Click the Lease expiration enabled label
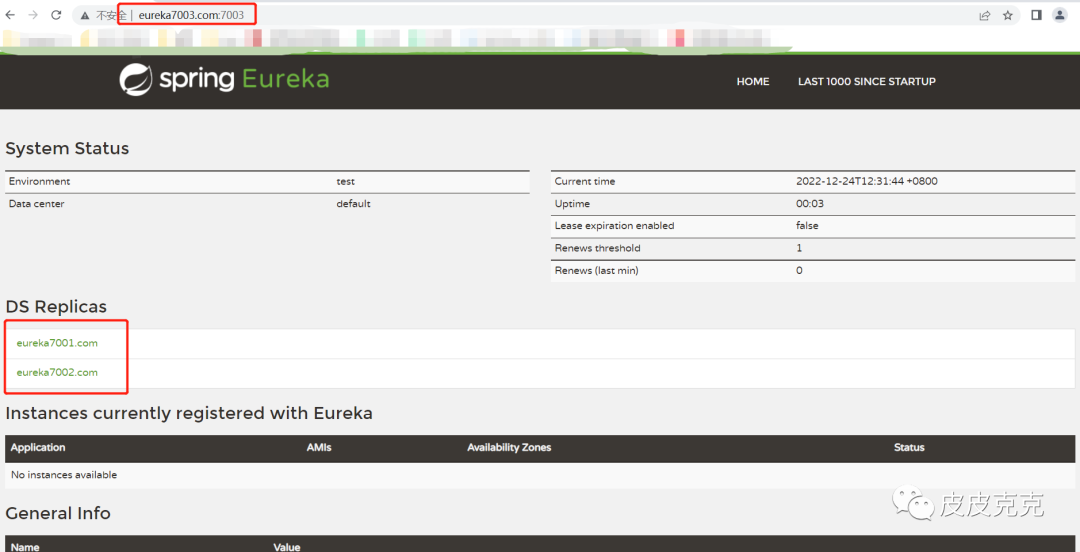1080x552 pixels. [x=614, y=225]
